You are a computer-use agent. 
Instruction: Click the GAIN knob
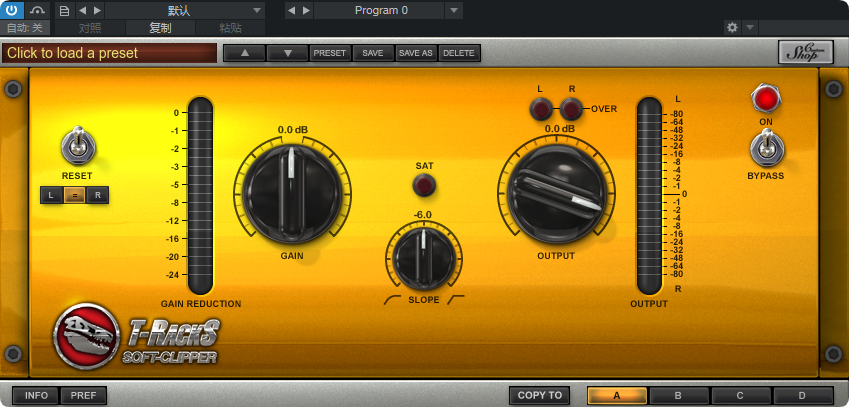292,192
